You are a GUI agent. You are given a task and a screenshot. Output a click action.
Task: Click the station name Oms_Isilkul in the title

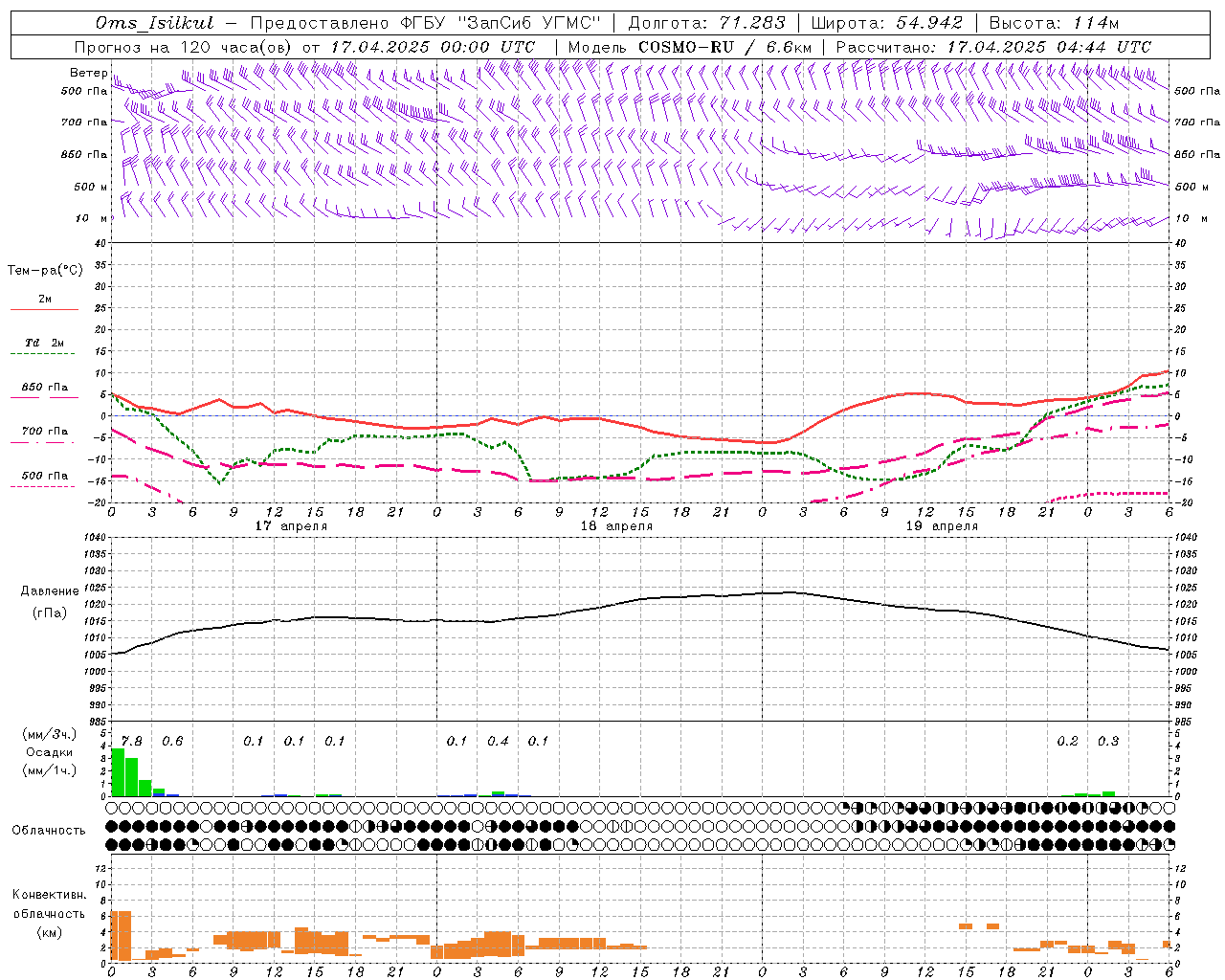tap(155, 23)
